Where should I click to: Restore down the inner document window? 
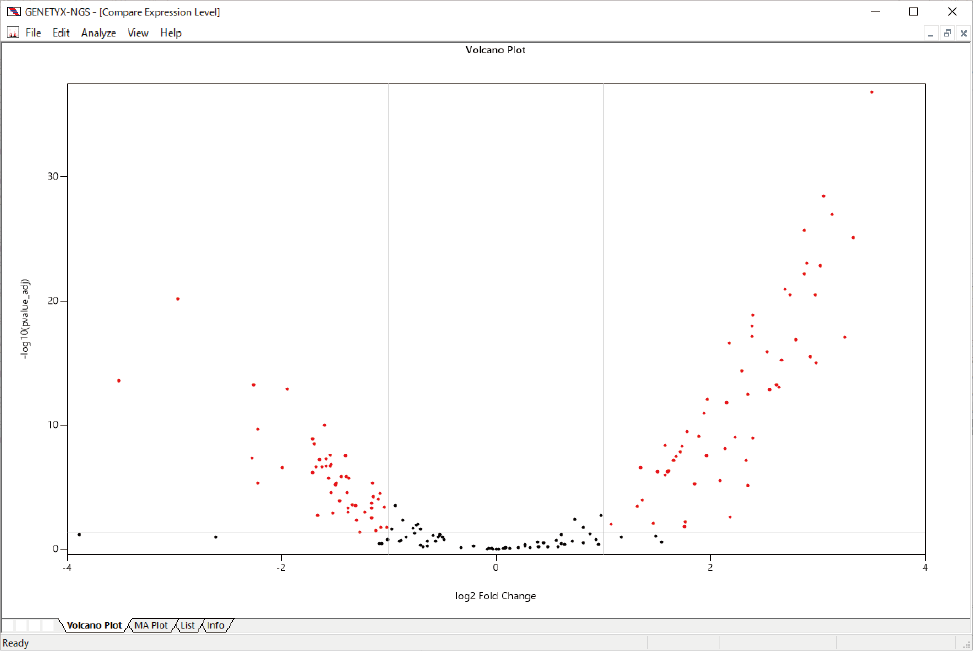(x=946, y=33)
